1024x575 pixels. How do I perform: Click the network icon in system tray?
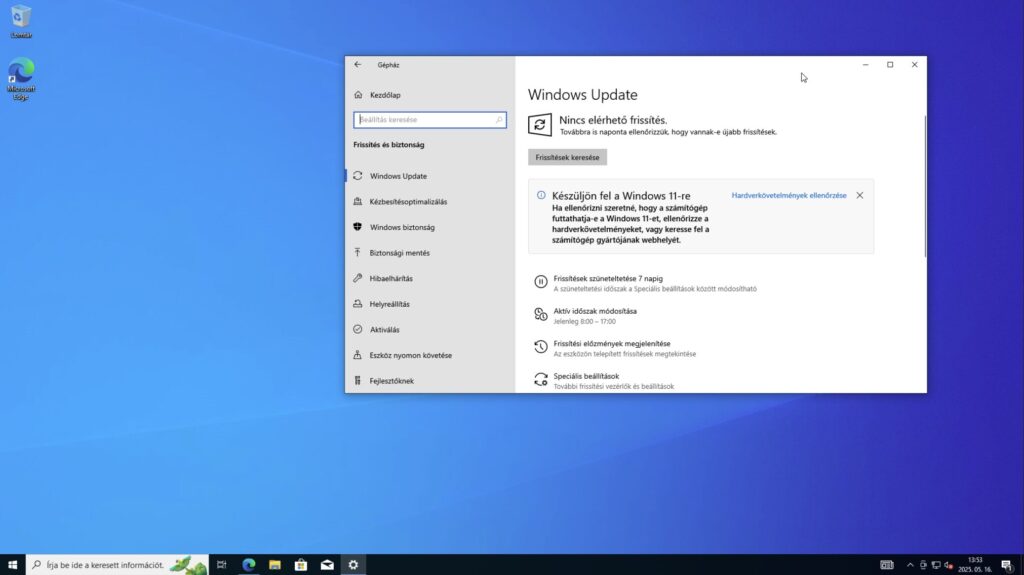[936, 565]
